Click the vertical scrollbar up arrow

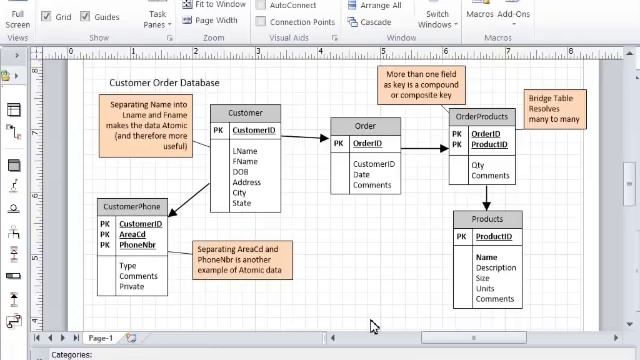pyautogui.click(x=630, y=53)
